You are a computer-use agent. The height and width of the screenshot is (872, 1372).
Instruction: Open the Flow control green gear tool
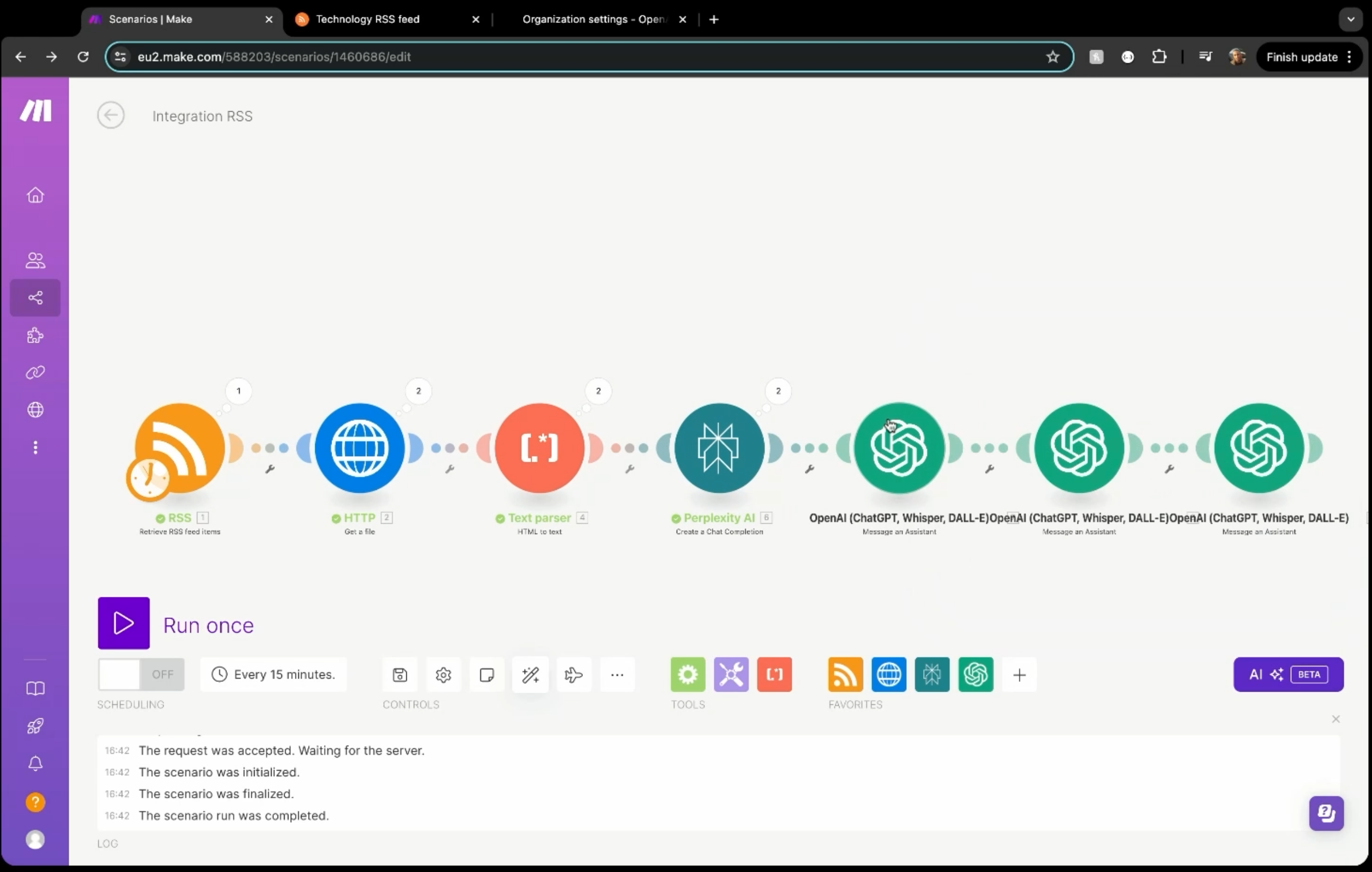tap(688, 675)
